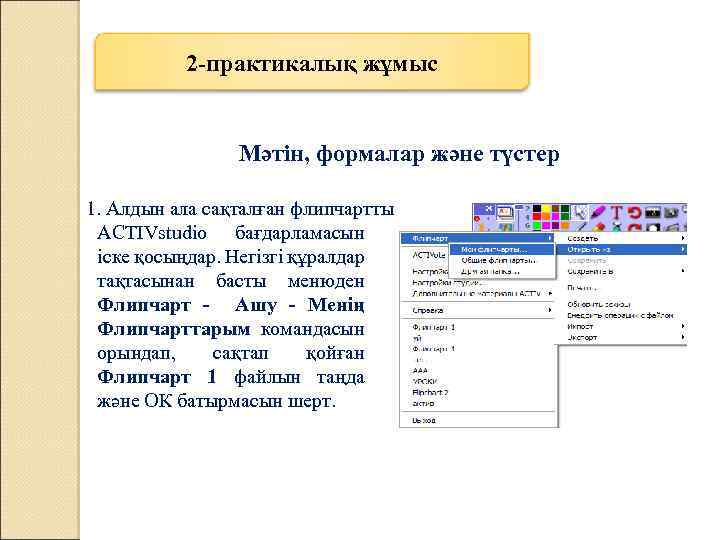This screenshot has width=720, height=540.
Task: Click the red Redo arrow icon
Action: tap(634, 227)
